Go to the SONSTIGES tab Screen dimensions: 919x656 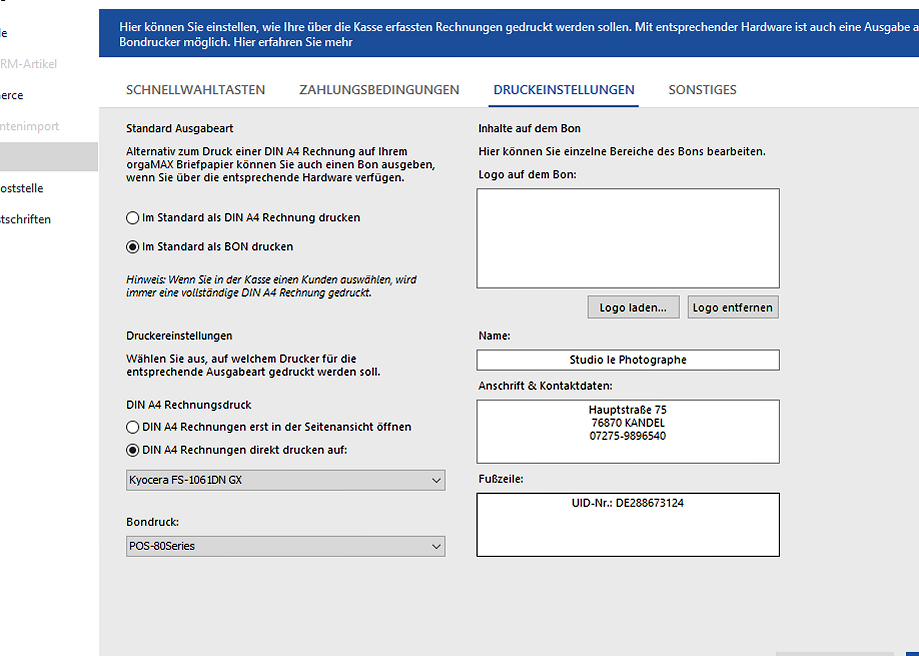(702, 90)
